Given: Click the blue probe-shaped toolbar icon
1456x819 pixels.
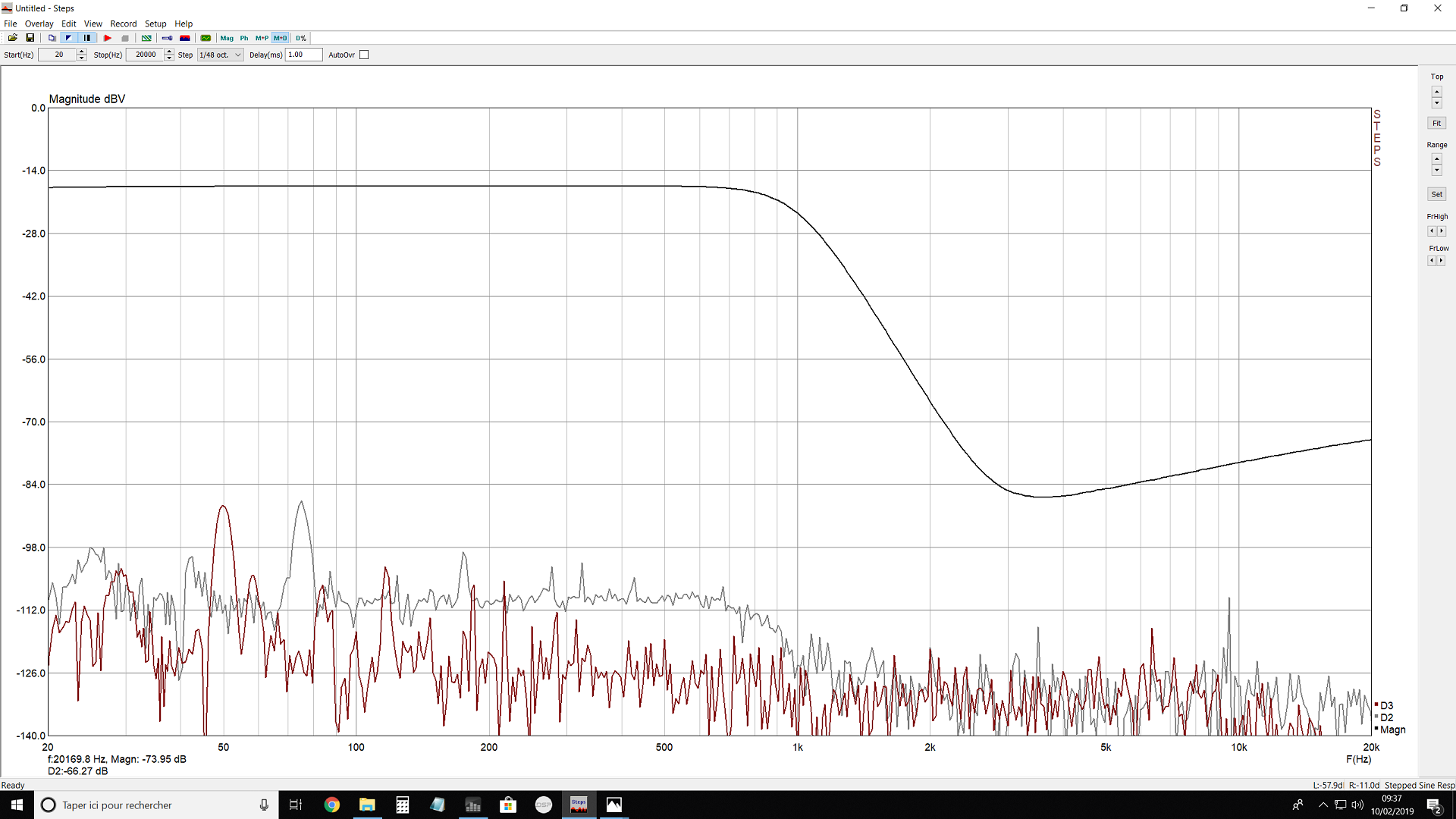Looking at the screenshot, I should click(x=167, y=38).
